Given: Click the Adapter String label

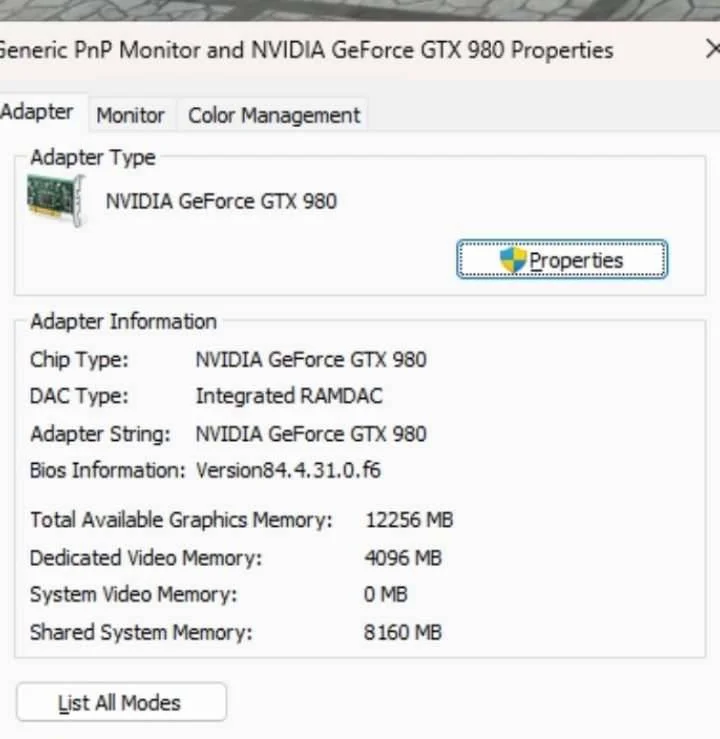Looking at the screenshot, I should pos(100,434).
